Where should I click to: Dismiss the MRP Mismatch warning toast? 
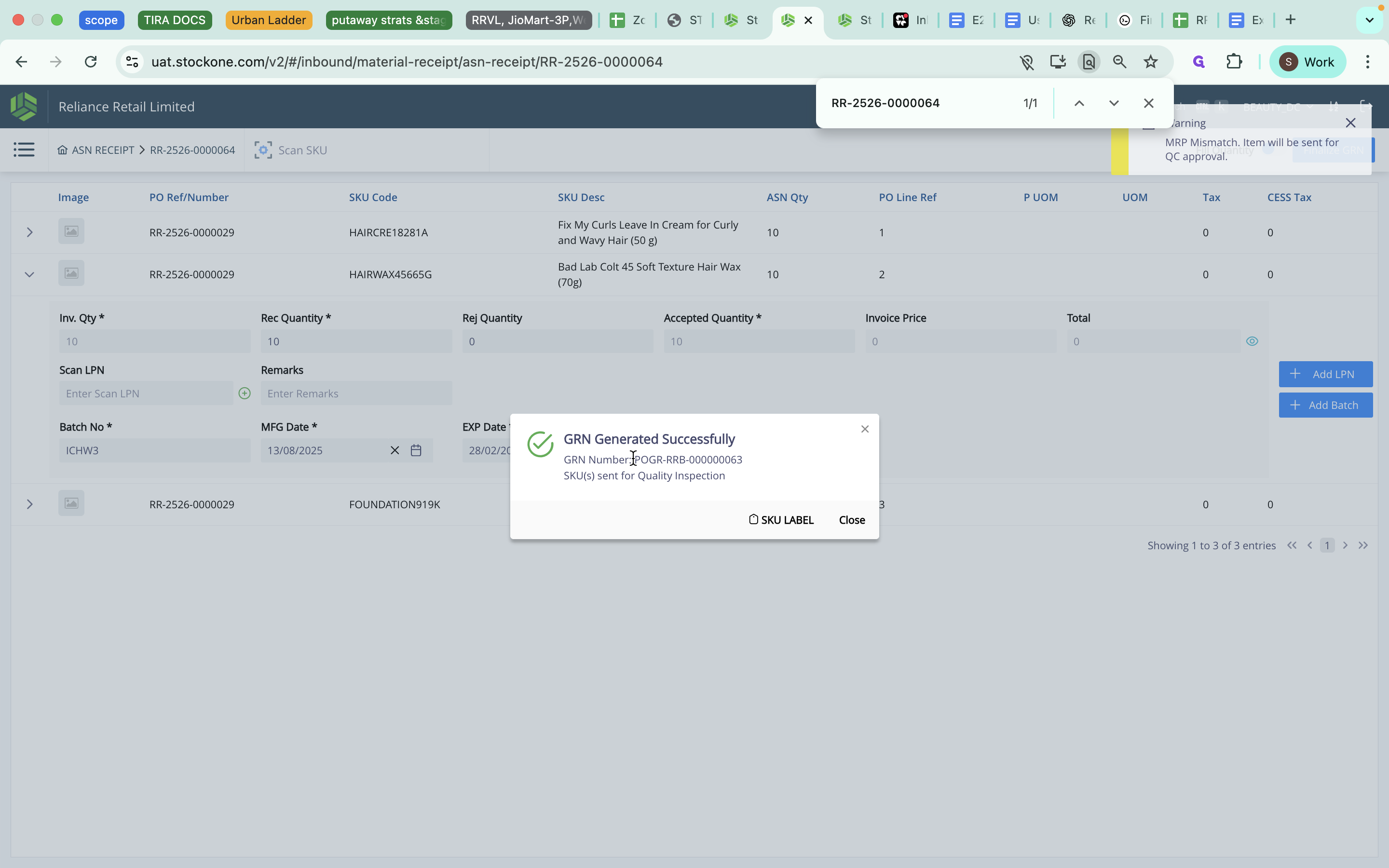(x=1350, y=123)
